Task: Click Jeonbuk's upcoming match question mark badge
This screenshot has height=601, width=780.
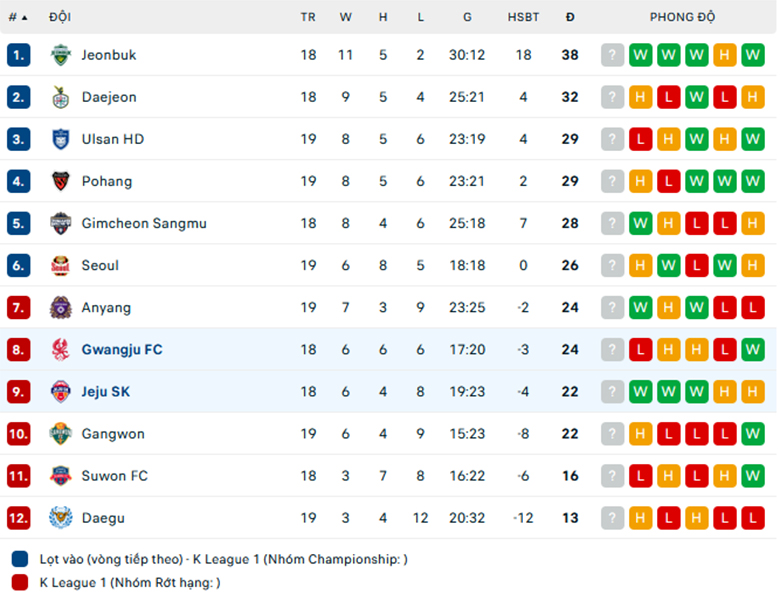Action: click(612, 55)
